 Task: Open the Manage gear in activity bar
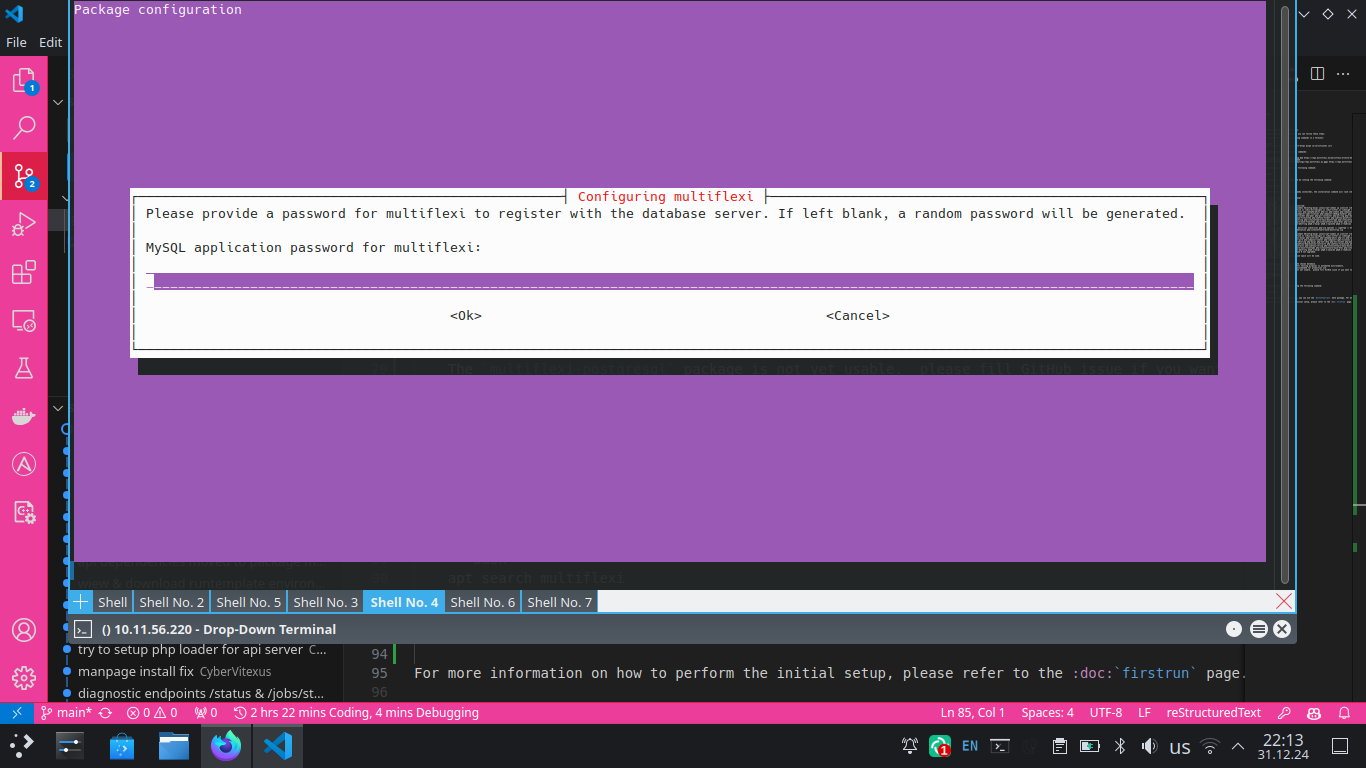[x=24, y=677]
